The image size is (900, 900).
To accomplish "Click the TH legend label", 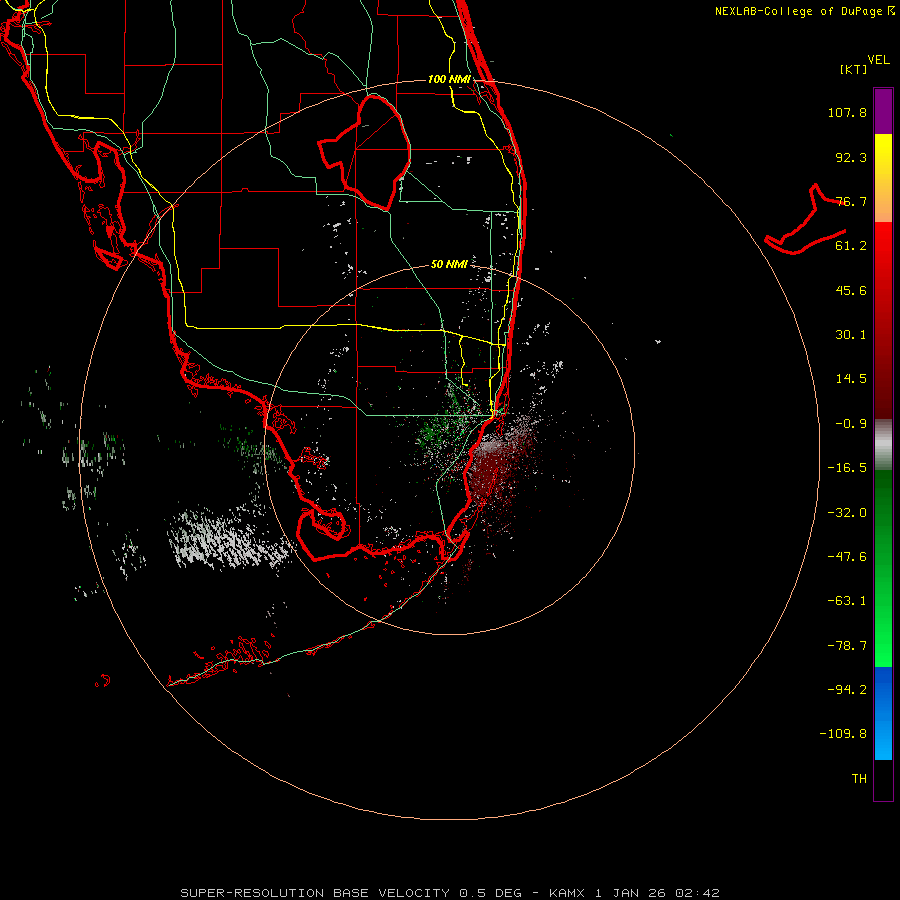I will click(859, 779).
